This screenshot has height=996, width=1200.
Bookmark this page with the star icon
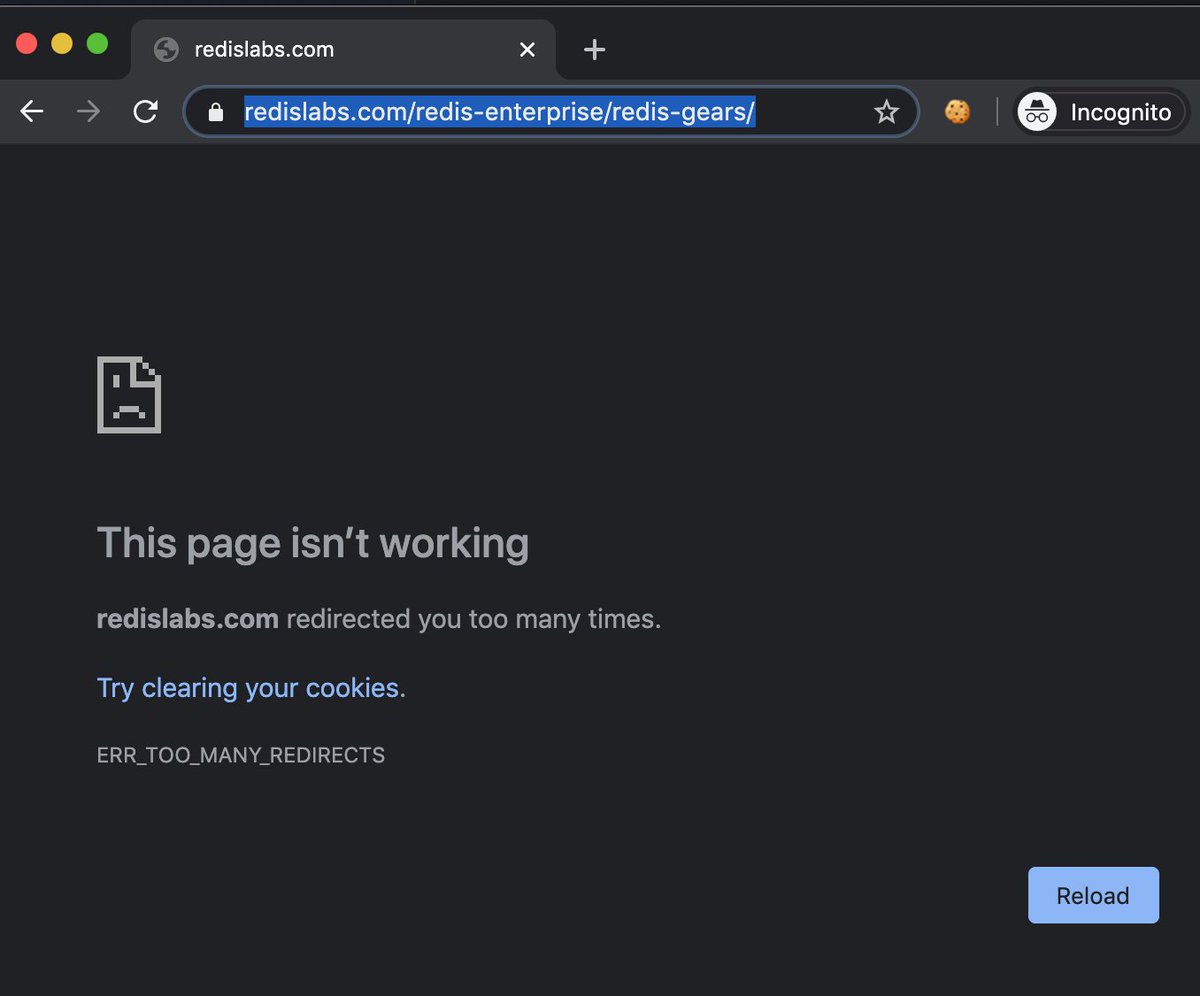pos(887,112)
